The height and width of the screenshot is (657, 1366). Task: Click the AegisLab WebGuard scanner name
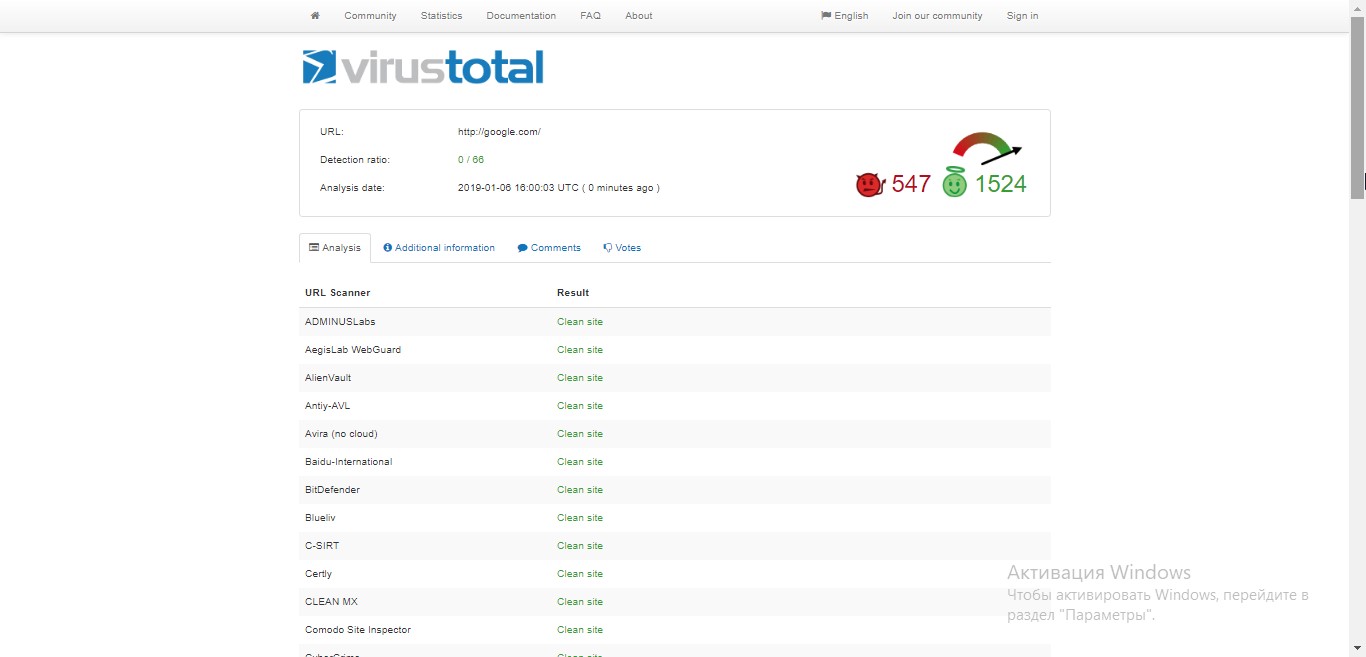click(x=353, y=350)
